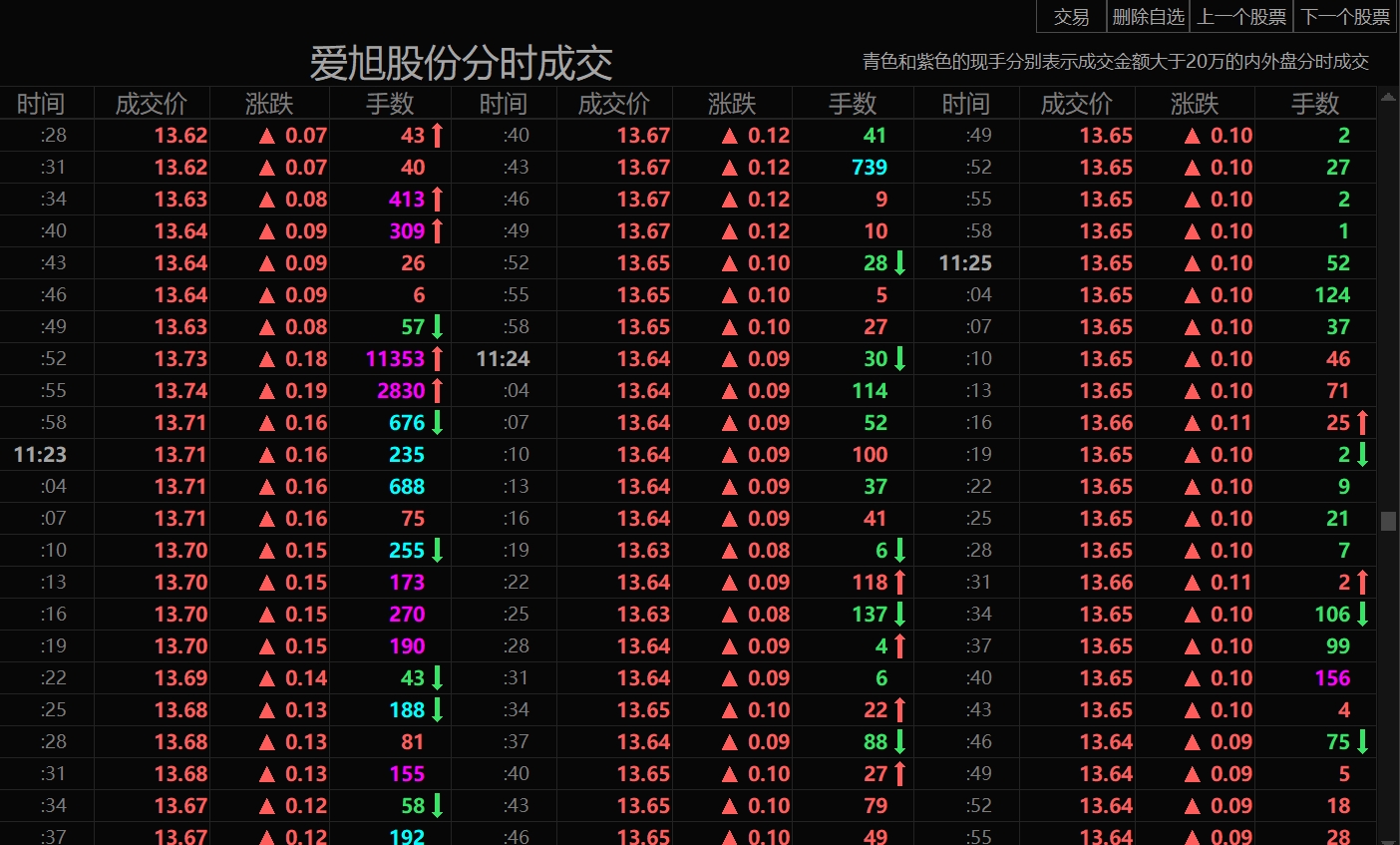1400x845 pixels.
Task: Select the 676 volume cell
Action: tap(407, 423)
